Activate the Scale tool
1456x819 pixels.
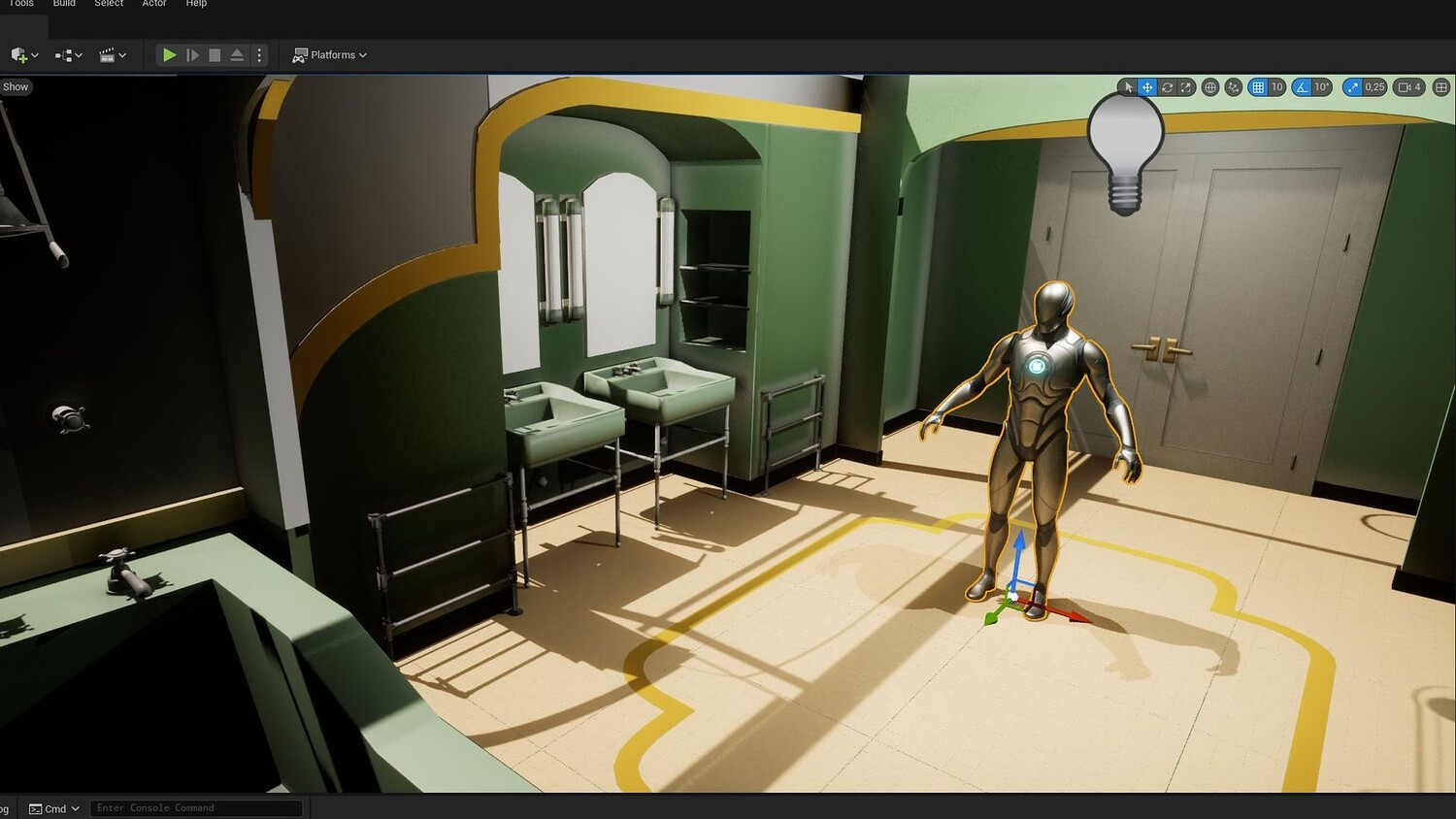pos(1186,87)
